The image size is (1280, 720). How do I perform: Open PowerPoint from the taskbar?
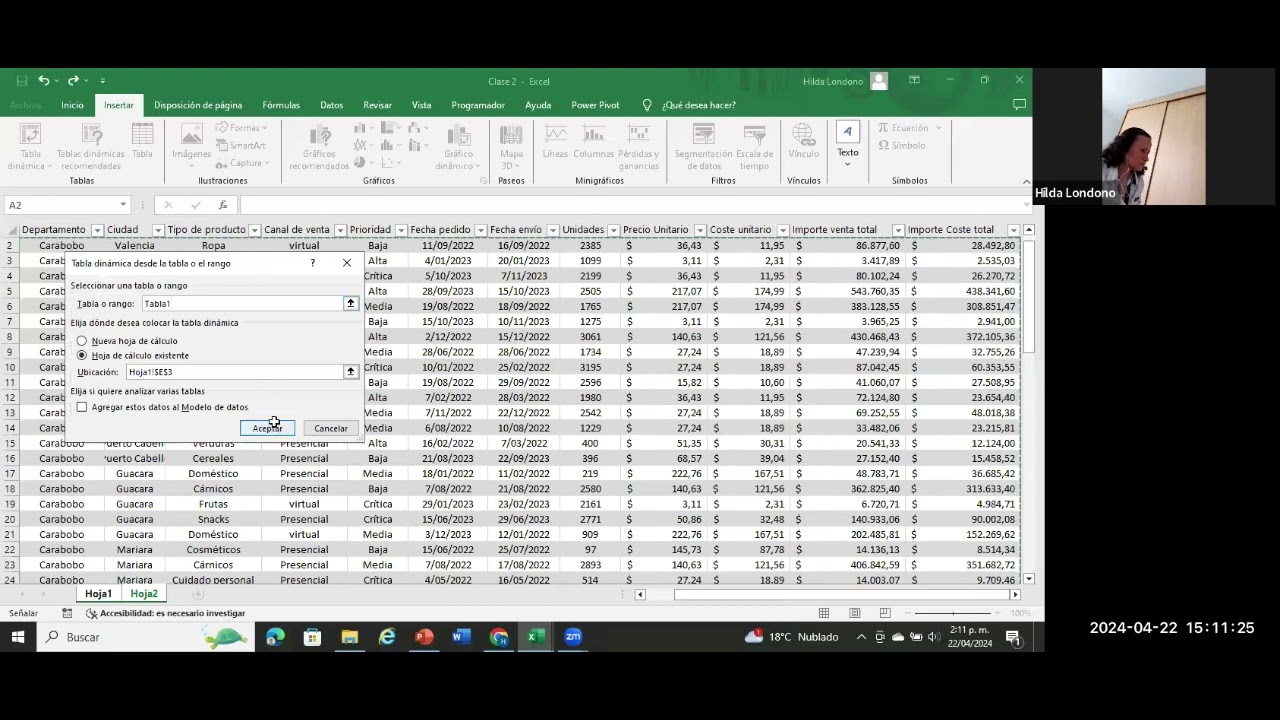tap(424, 637)
